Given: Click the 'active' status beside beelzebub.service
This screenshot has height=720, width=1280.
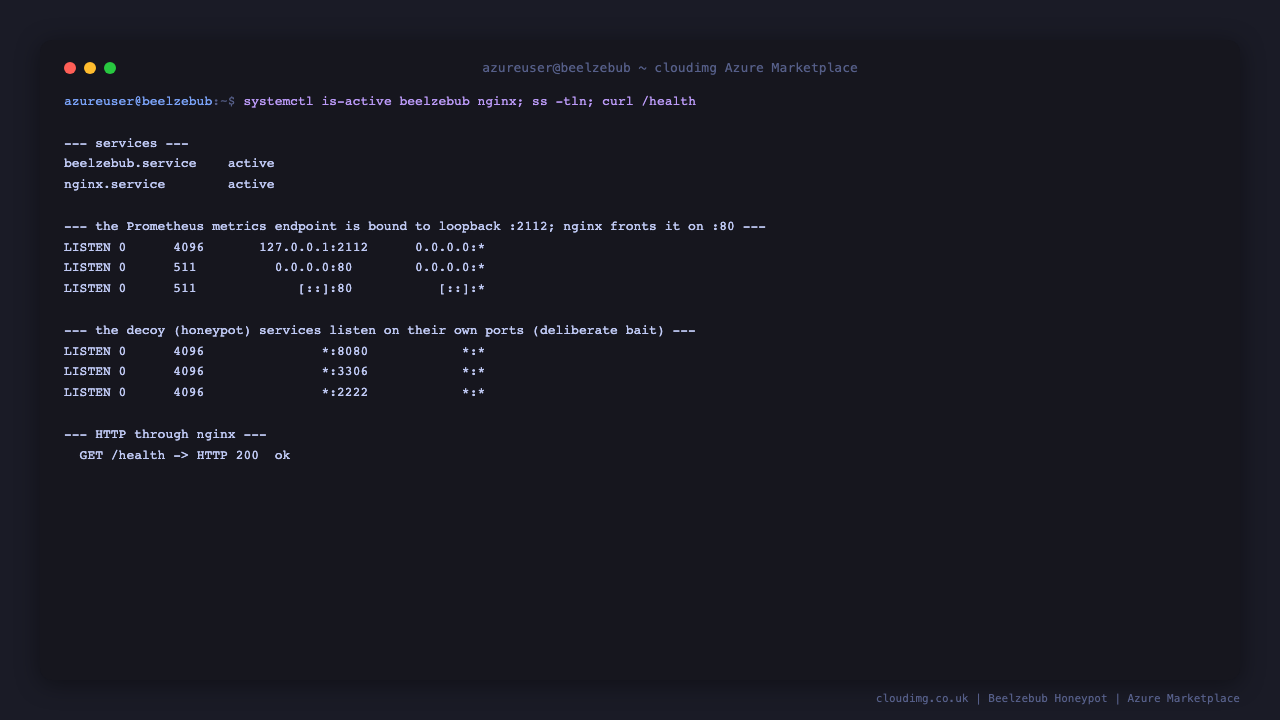Looking at the screenshot, I should click(x=251, y=163).
